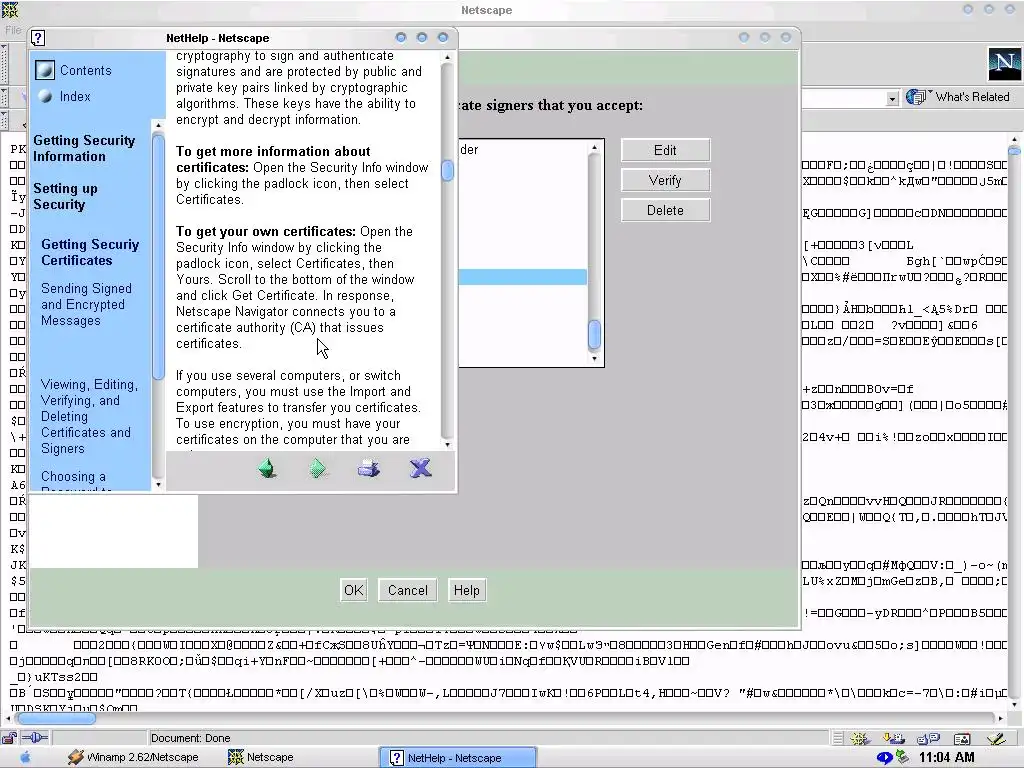Image resolution: width=1024 pixels, height=768 pixels.
Task: Open the Composer pen icon in component bar
Action: (997, 739)
